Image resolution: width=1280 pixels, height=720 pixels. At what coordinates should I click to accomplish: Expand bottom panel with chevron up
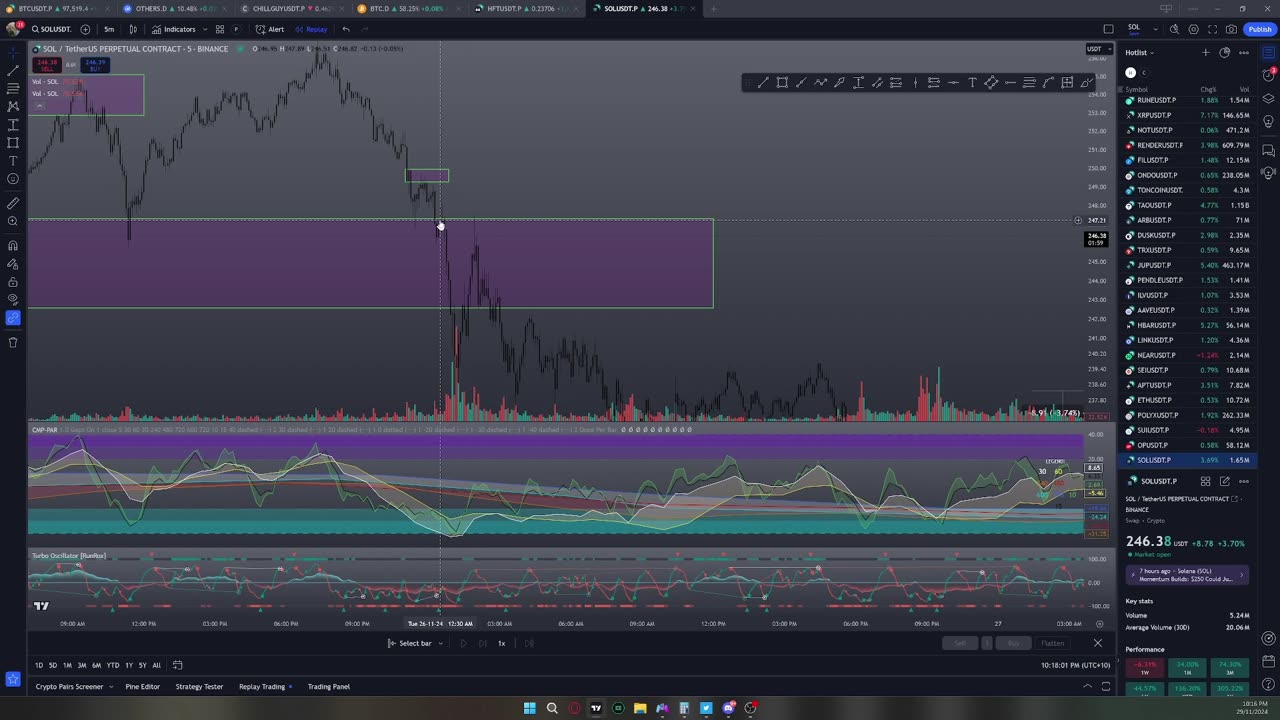tap(1087, 686)
